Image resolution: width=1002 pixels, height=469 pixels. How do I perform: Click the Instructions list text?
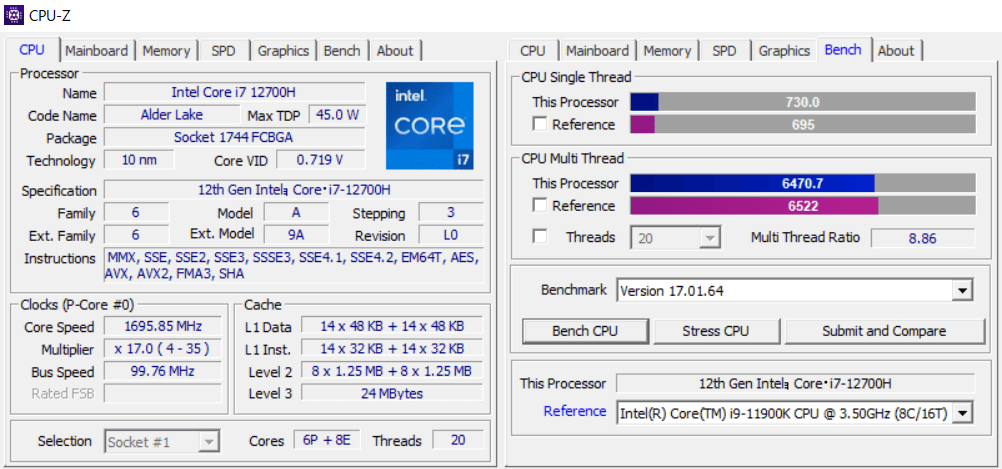coord(294,265)
